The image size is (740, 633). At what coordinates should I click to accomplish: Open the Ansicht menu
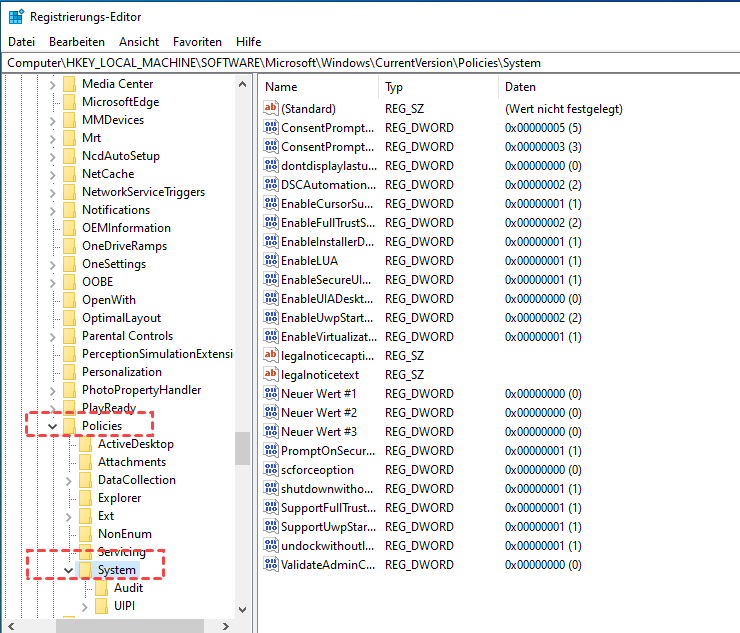(x=139, y=42)
